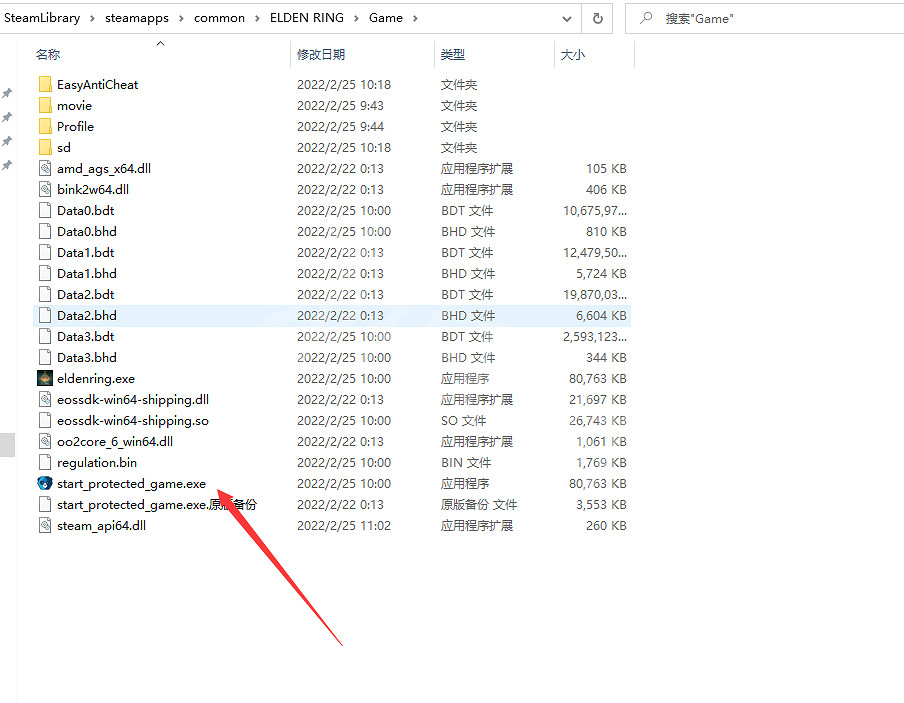Click the eldenring.exe application icon
This screenshot has width=904, height=703.
45,378
